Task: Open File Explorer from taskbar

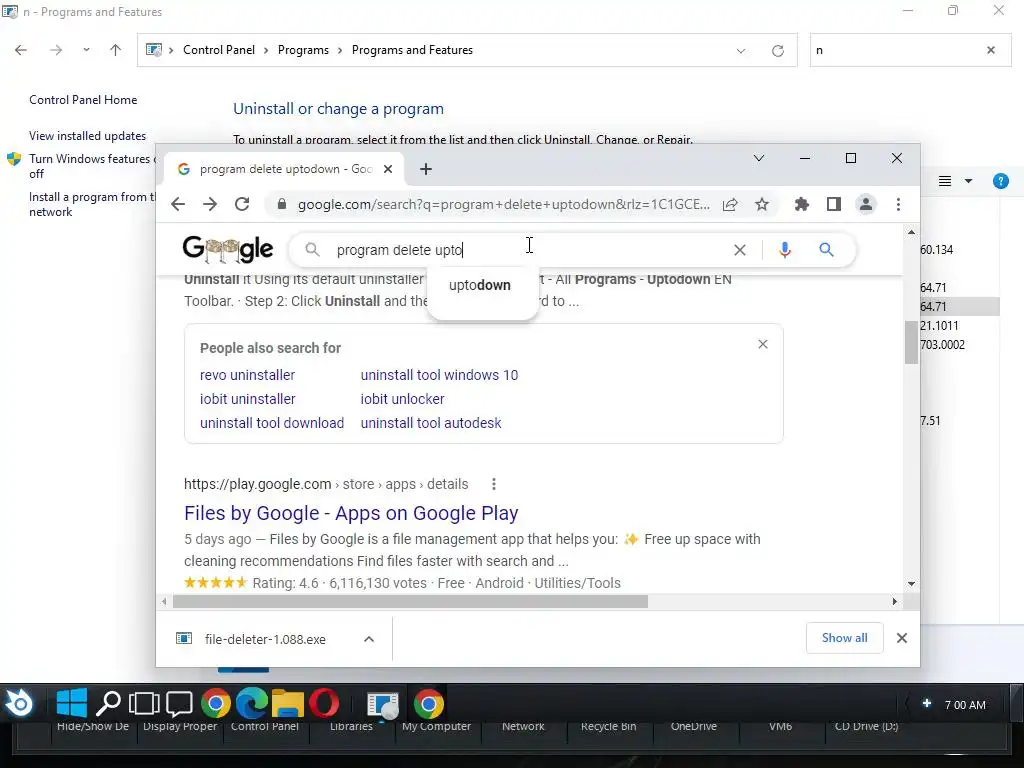Action: 287,703
